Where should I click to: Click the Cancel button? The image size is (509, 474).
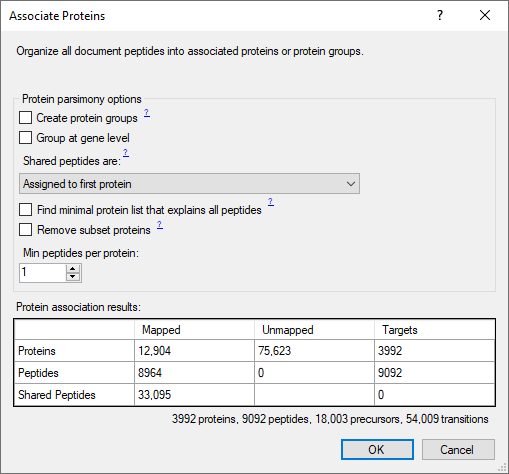click(x=458, y=449)
